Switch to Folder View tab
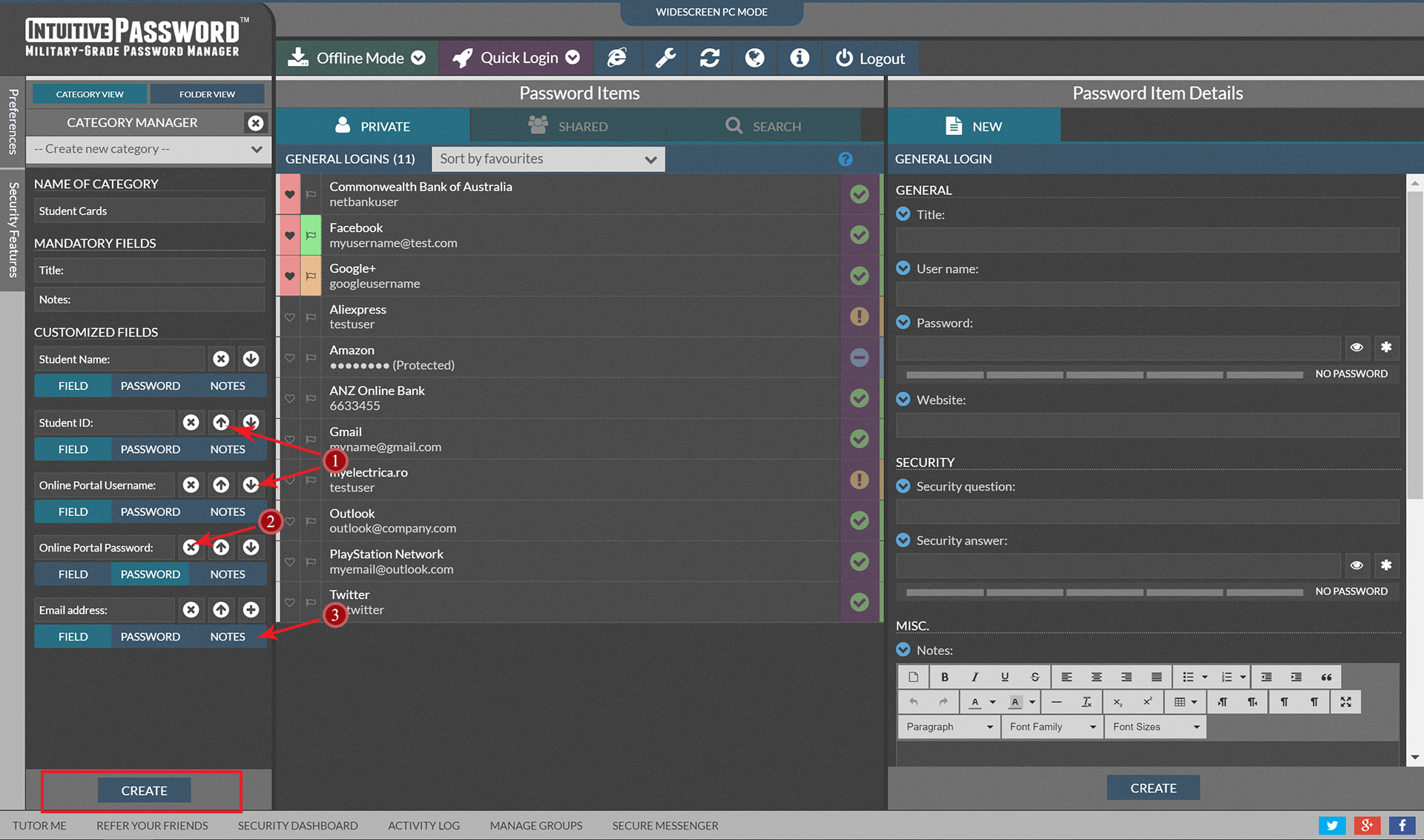 point(207,94)
